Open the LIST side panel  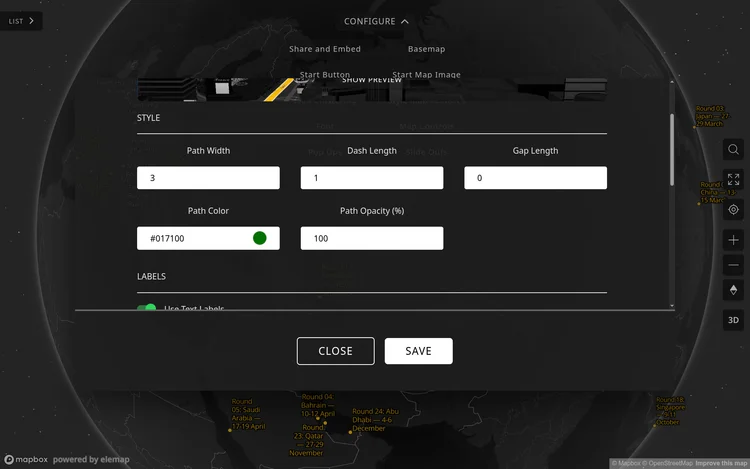[21, 21]
